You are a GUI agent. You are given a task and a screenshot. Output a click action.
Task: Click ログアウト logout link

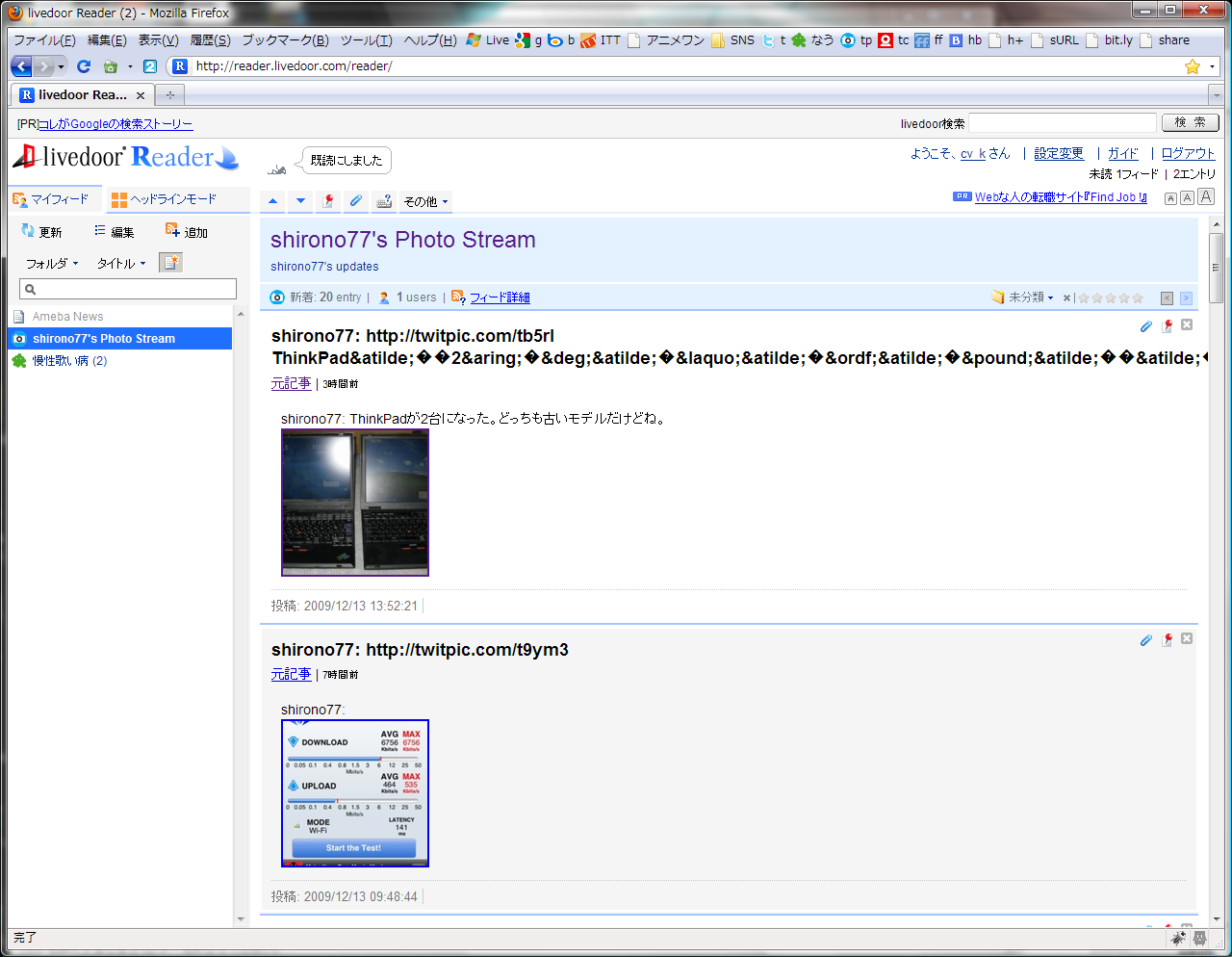click(1188, 153)
